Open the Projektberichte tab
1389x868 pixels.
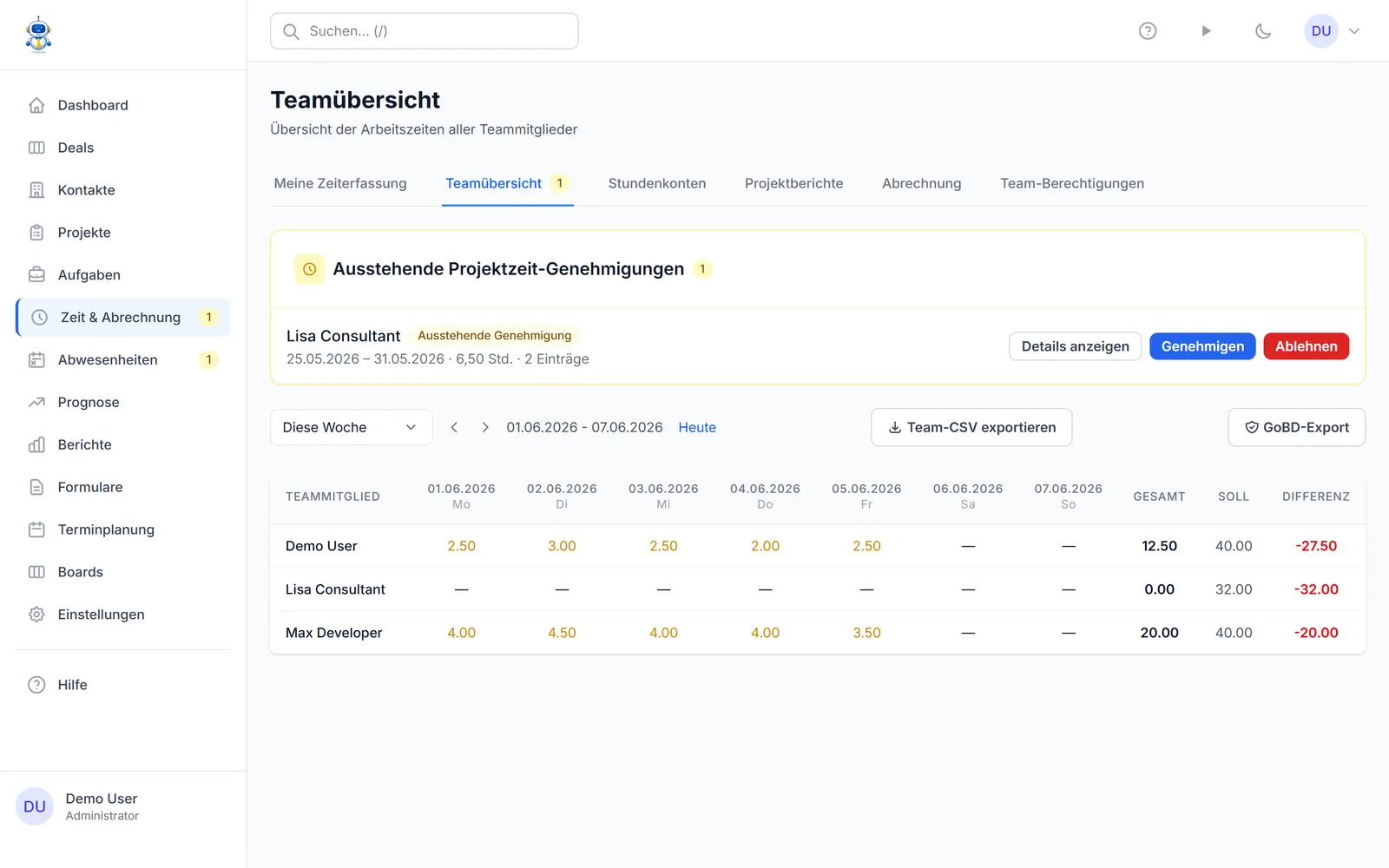[x=793, y=183]
